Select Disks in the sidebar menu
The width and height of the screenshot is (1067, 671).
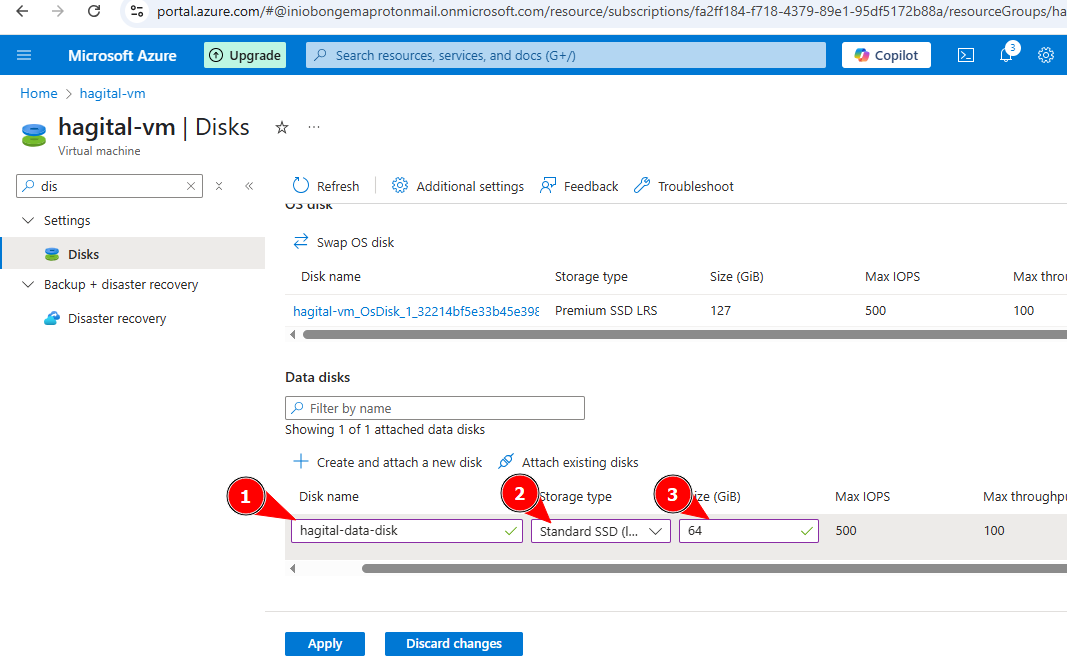[133, 254]
